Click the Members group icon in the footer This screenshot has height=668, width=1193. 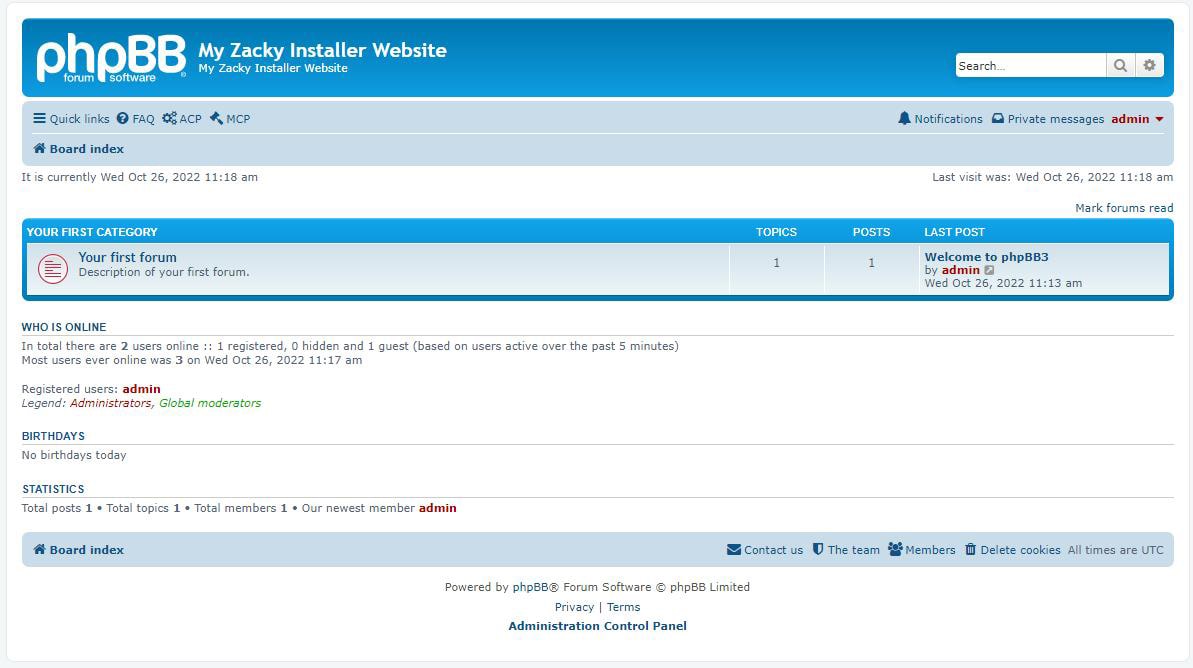coord(895,549)
